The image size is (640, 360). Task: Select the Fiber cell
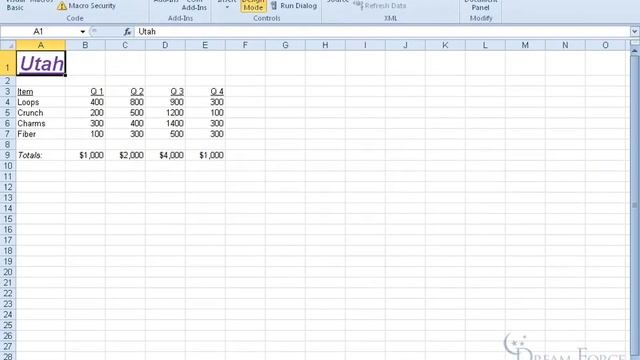pyautogui.click(x=41, y=134)
